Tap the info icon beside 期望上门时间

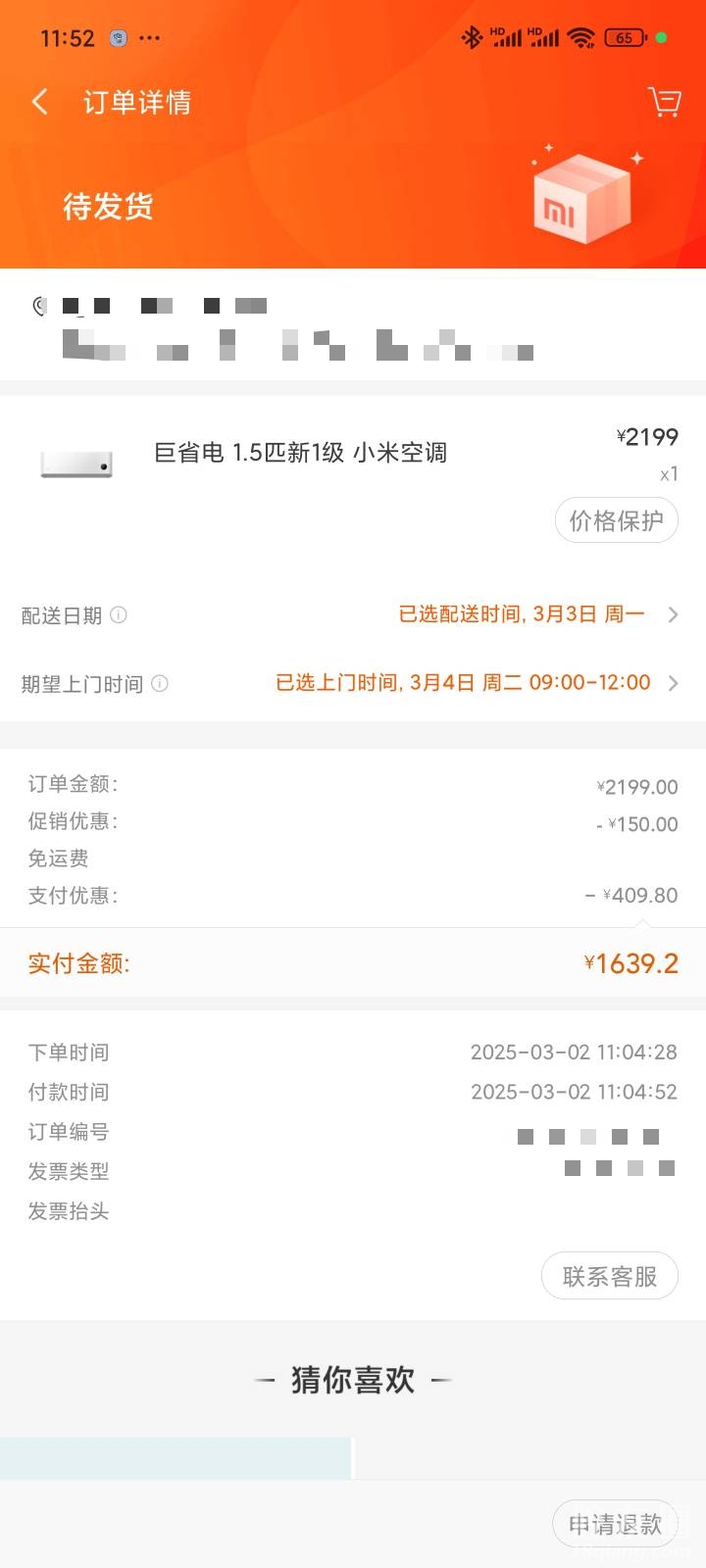[x=160, y=683]
